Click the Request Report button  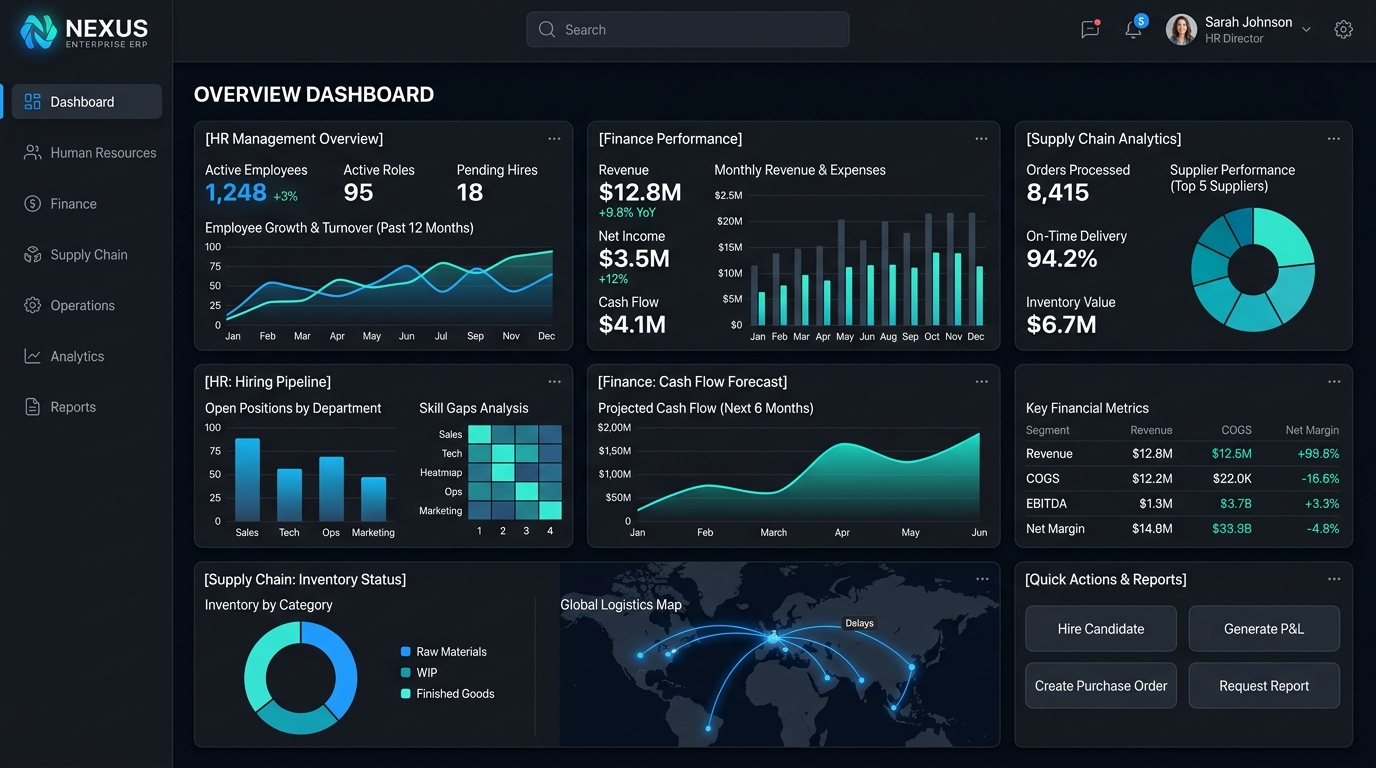(1264, 686)
